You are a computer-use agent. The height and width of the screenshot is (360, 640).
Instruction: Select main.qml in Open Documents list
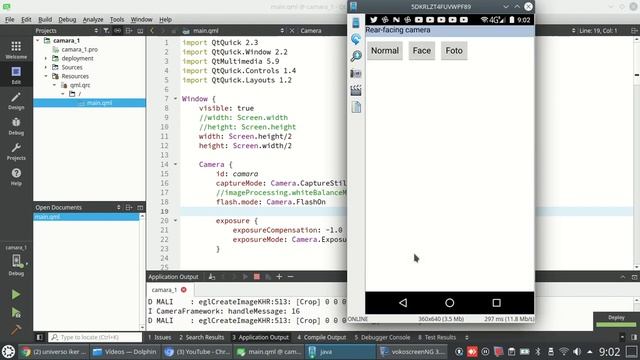point(86,217)
